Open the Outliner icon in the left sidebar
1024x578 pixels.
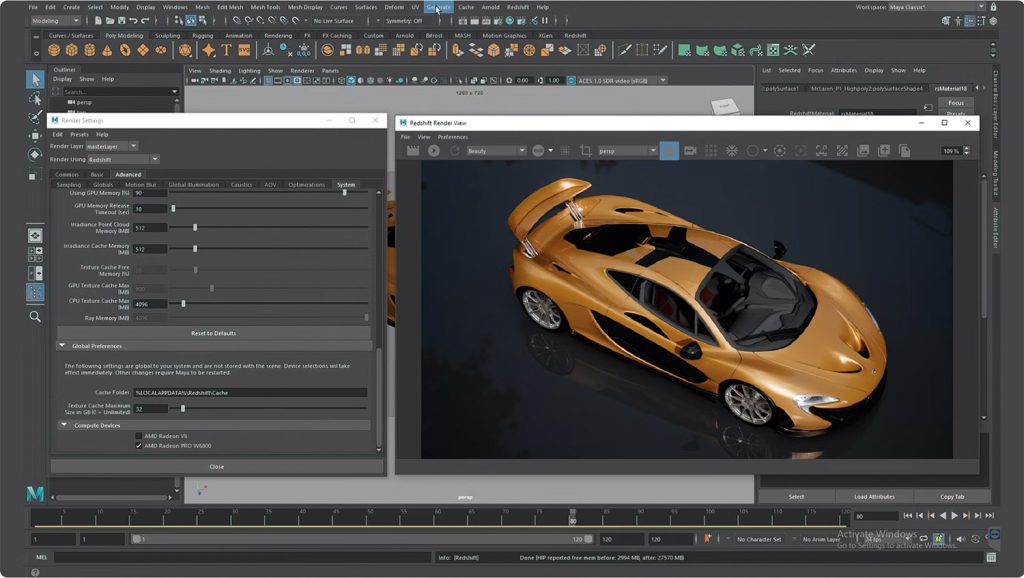click(x=35, y=293)
